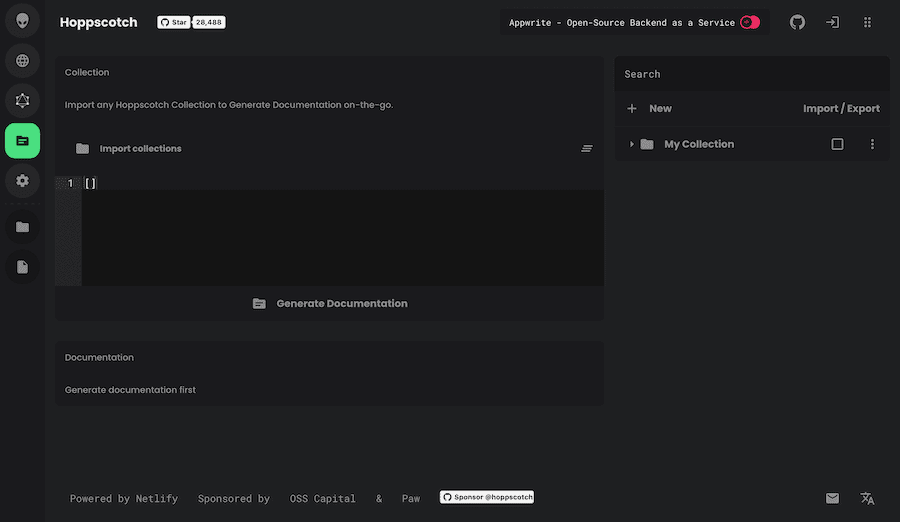Open My Collection three-dot options menu
The width and height of the screenshot is (900, 522).
(x=872, y=144)
